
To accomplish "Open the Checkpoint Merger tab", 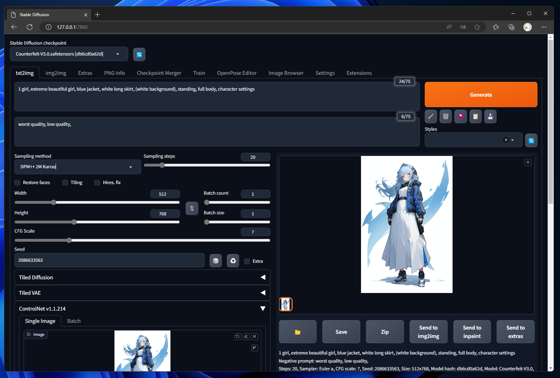I will (x=159, y=73).
